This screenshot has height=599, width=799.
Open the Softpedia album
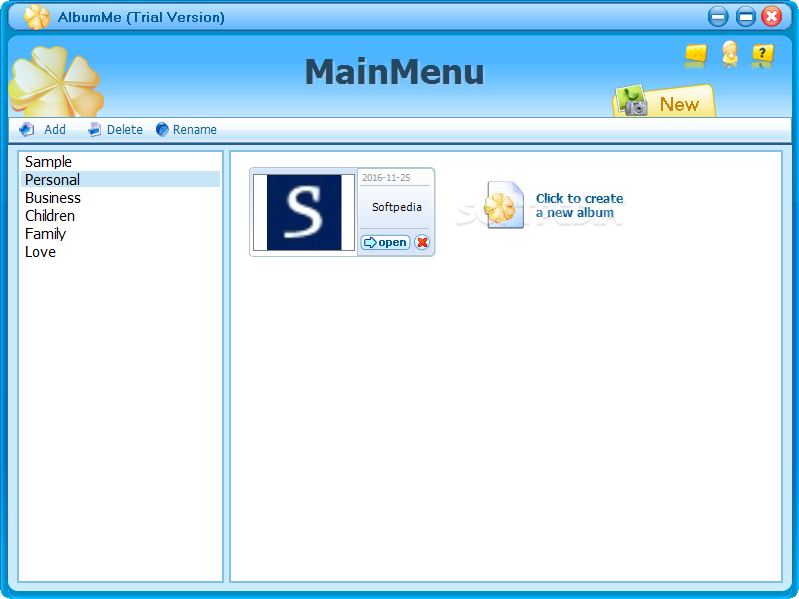(x=386, y=242)
